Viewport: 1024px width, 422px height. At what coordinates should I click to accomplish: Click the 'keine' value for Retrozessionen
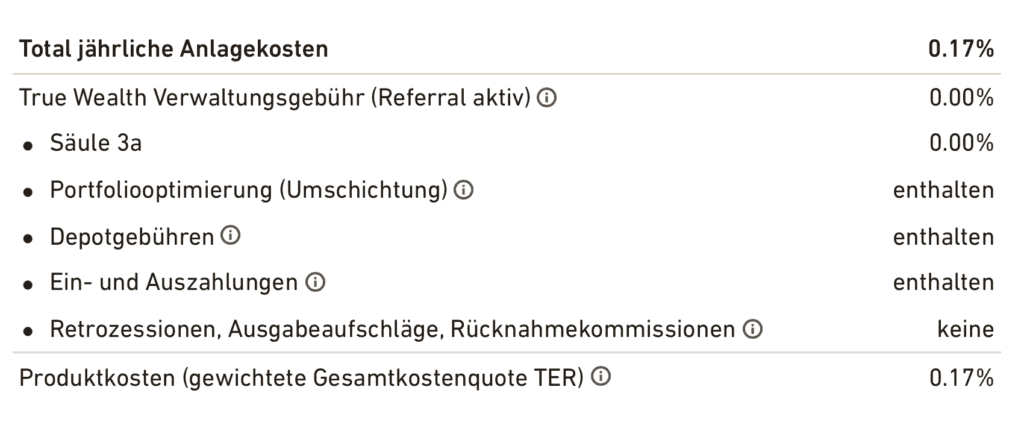point(965,329)
